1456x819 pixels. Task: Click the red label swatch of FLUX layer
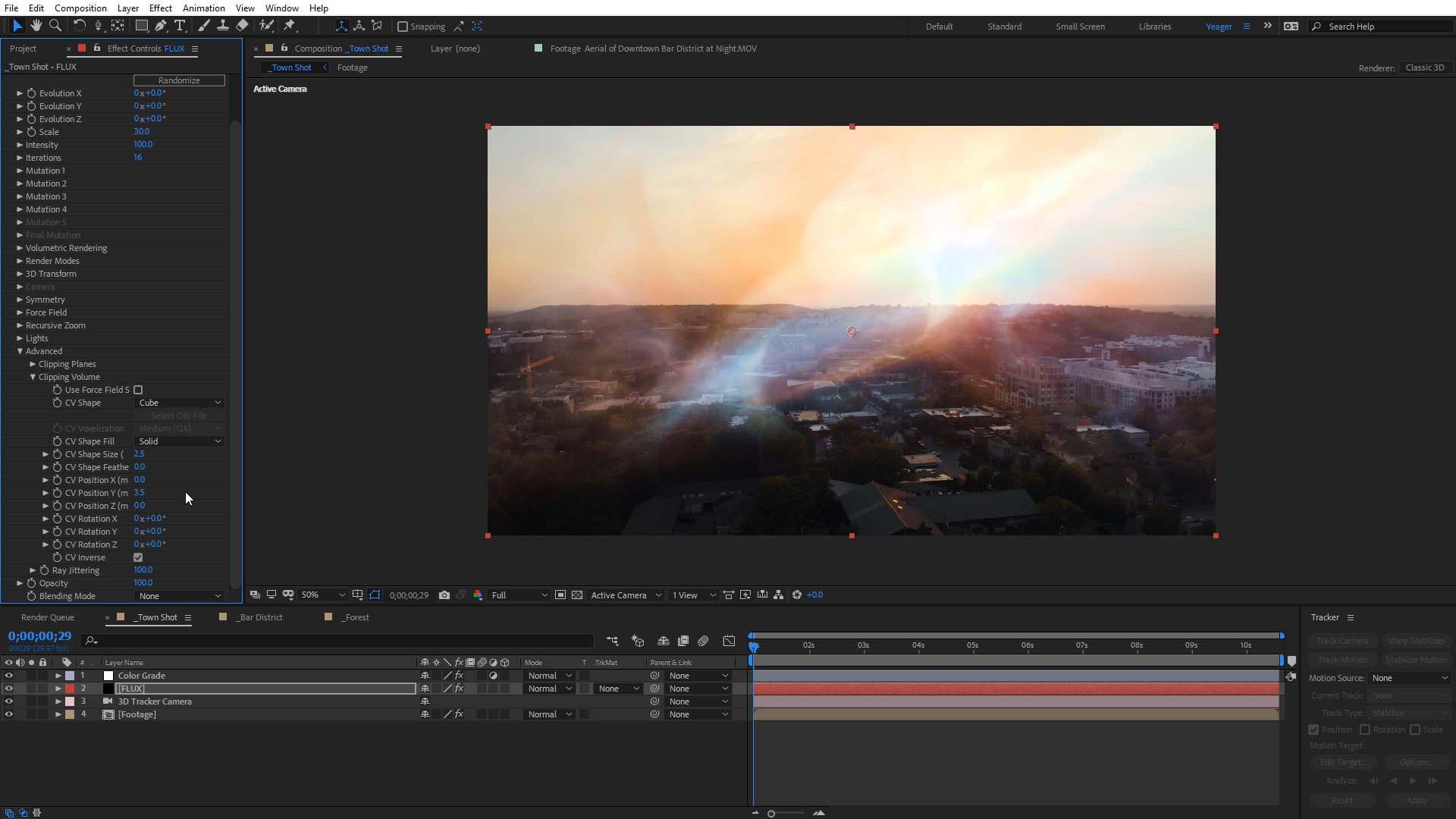pyautogui.click(x=70, y=689)
